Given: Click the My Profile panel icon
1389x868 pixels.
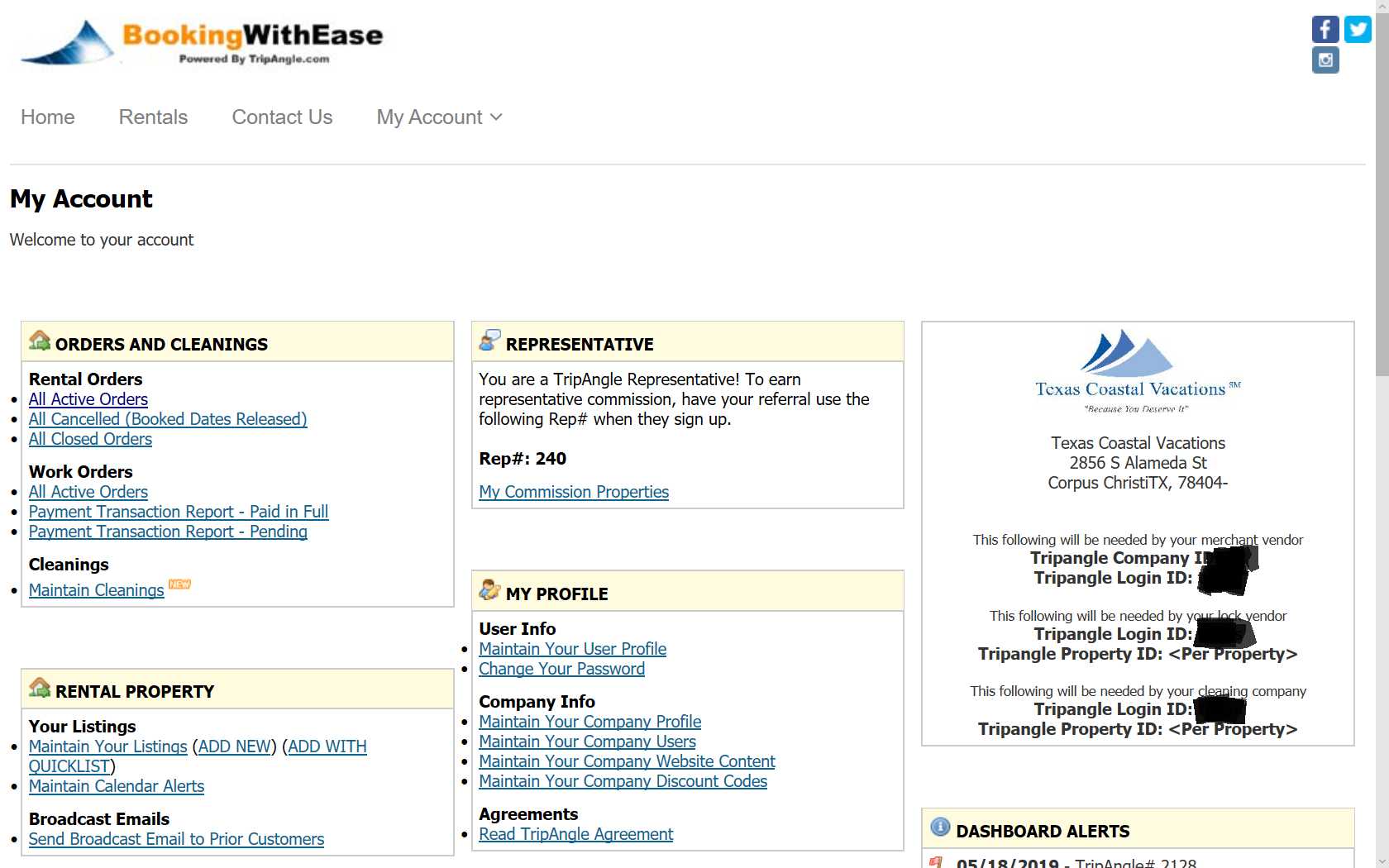Looking at the screenshot, I should [x=490, y=589].
